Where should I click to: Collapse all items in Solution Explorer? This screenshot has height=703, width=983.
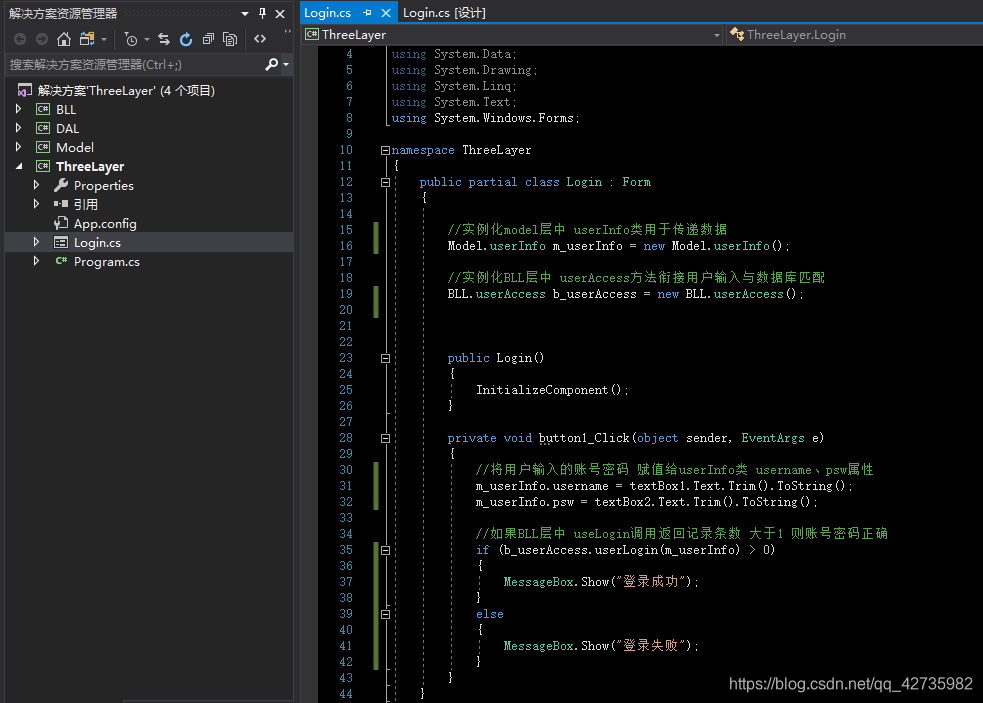(x=208, y=40)
